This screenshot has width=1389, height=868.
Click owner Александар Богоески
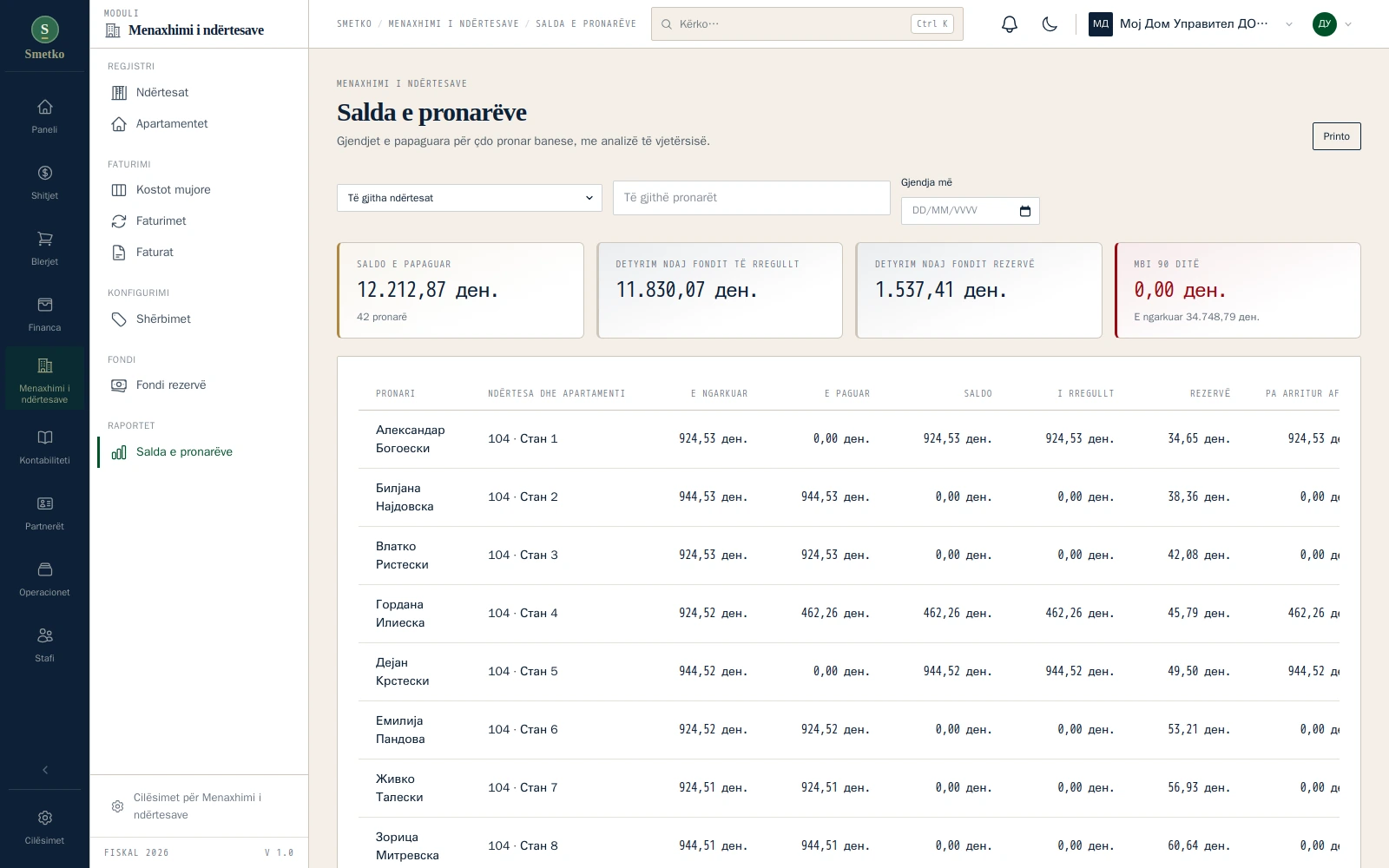[x=410, y=439]
